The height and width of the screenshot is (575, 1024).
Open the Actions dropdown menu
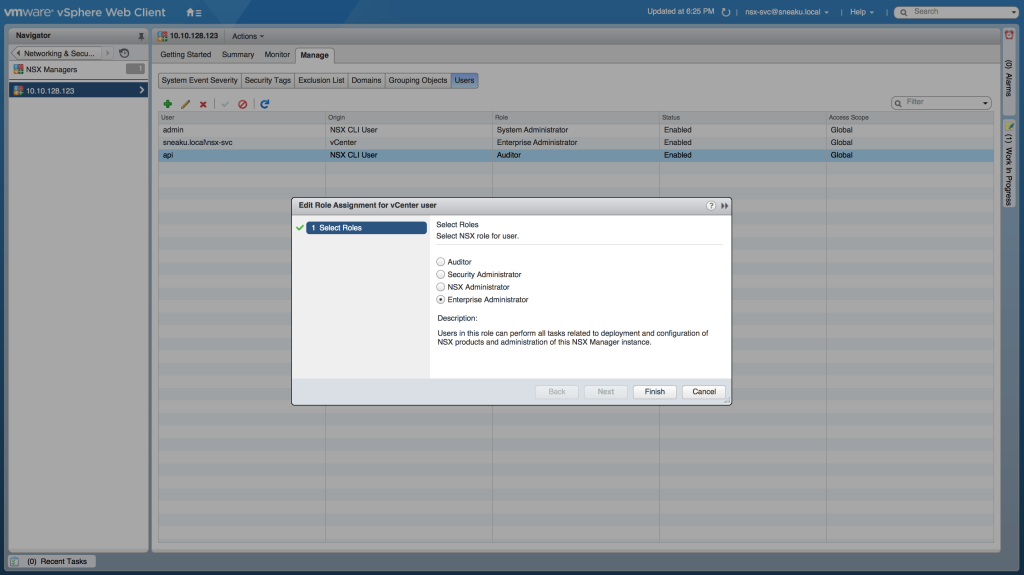click(248, 37)
